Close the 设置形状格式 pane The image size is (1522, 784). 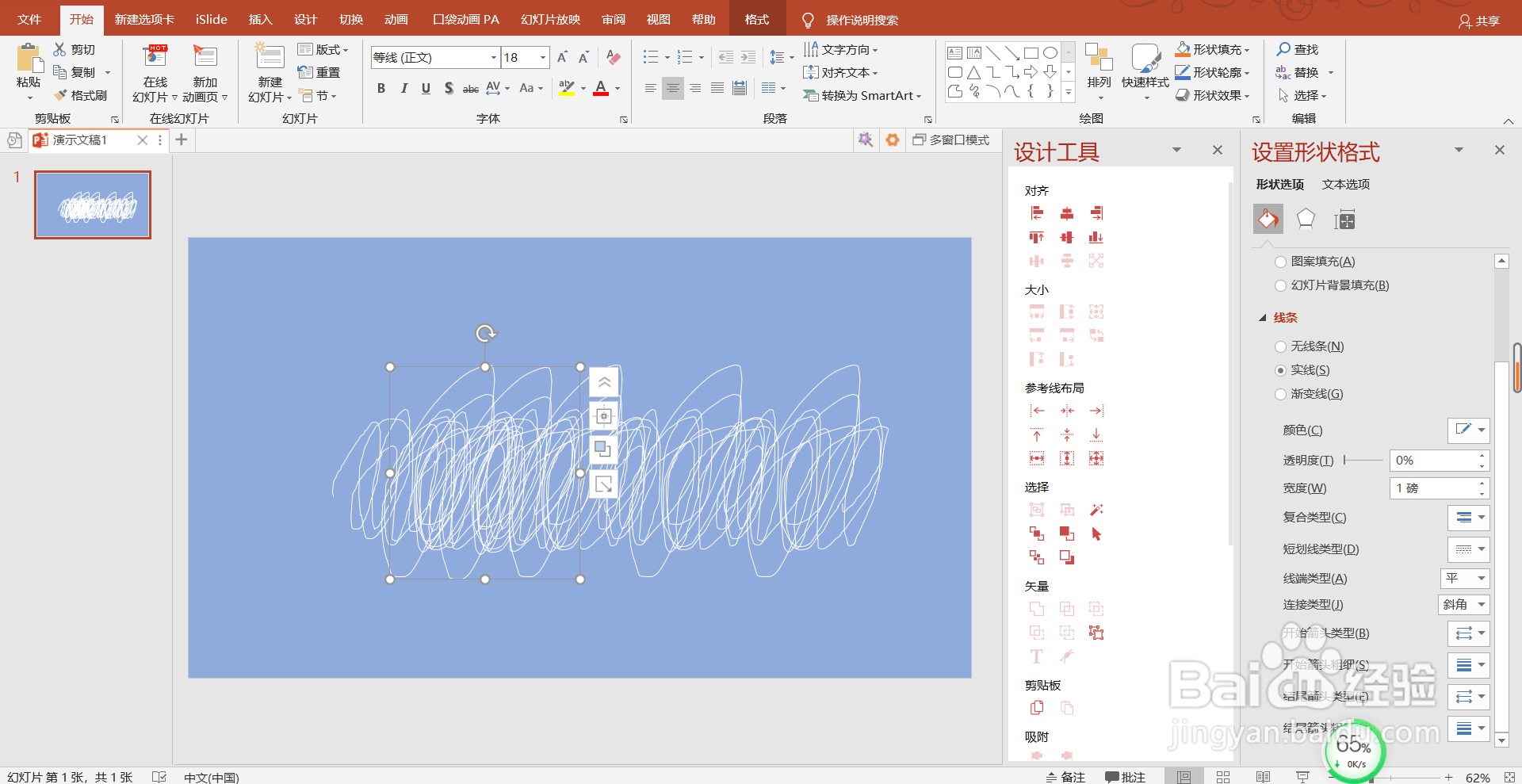1499,150
